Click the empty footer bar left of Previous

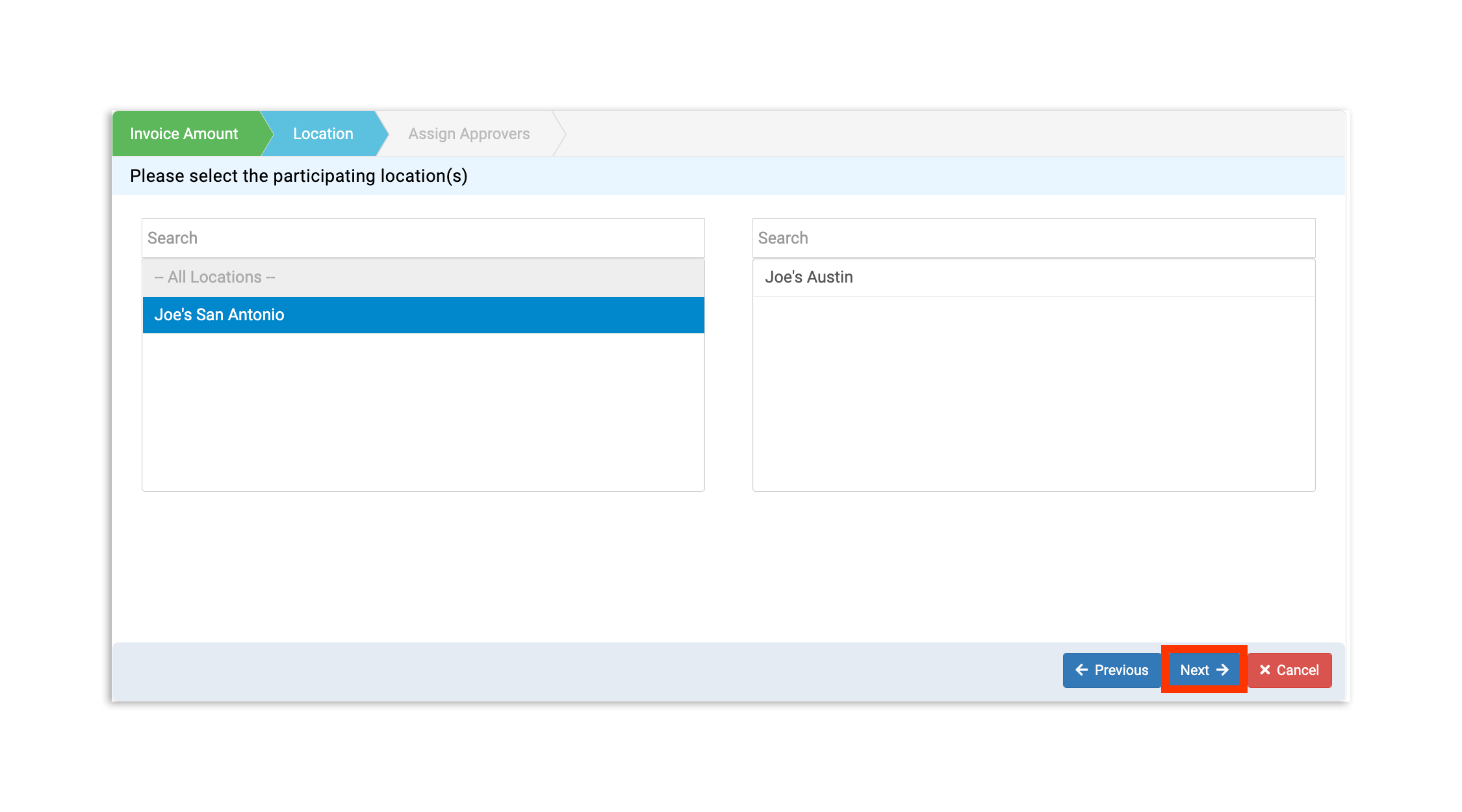click(x=585, y=671)
